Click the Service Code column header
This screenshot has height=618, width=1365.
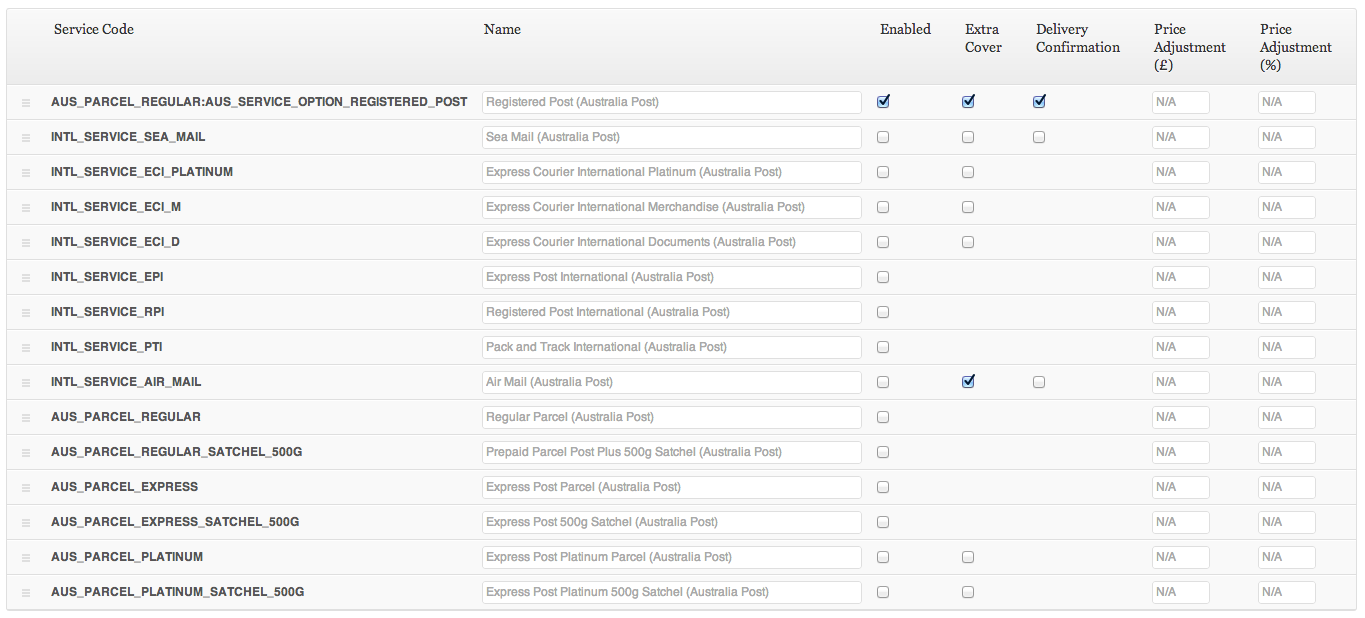94,29
